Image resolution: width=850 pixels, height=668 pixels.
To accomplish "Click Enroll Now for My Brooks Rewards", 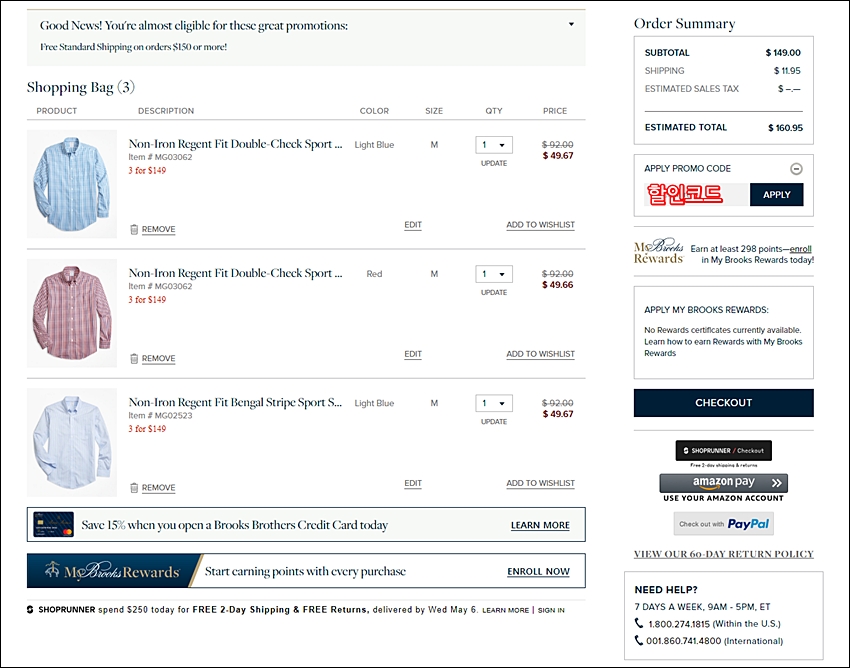I will (x=538, y=571).
